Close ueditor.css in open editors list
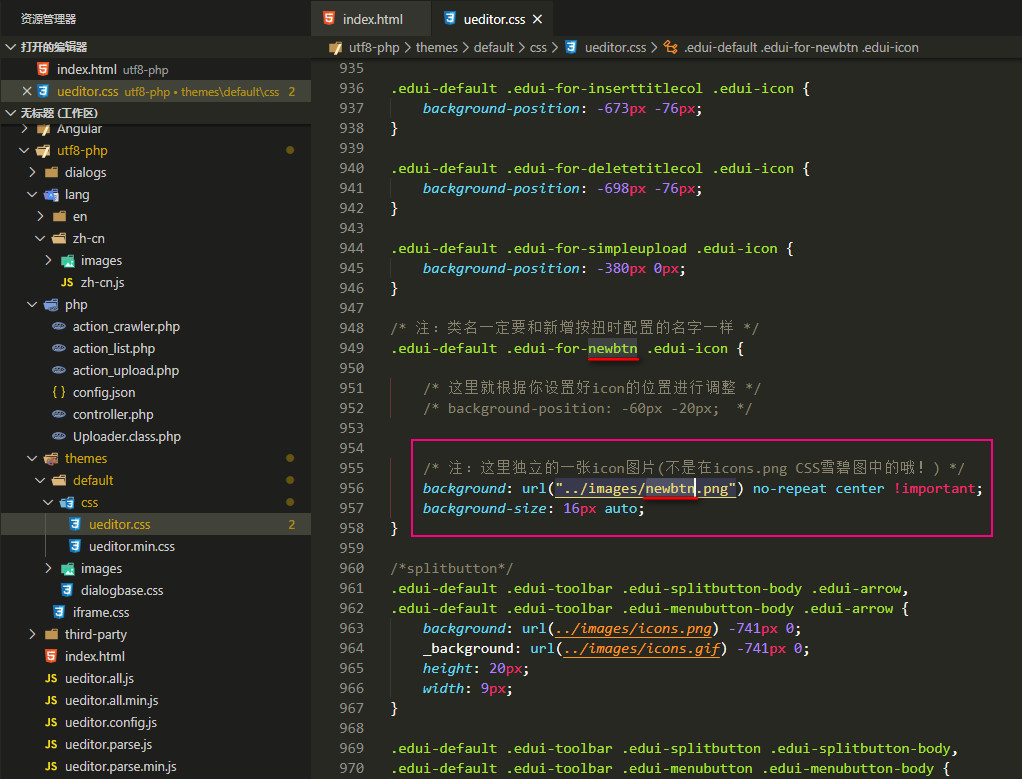 tap(27, 92)
